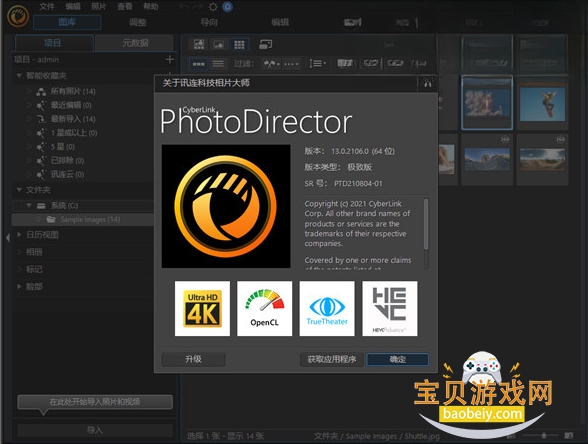The height and width of the screenshot is (444, 588).
Task: Expand the 日历视图 calendar view section
Action: point(19,234)
